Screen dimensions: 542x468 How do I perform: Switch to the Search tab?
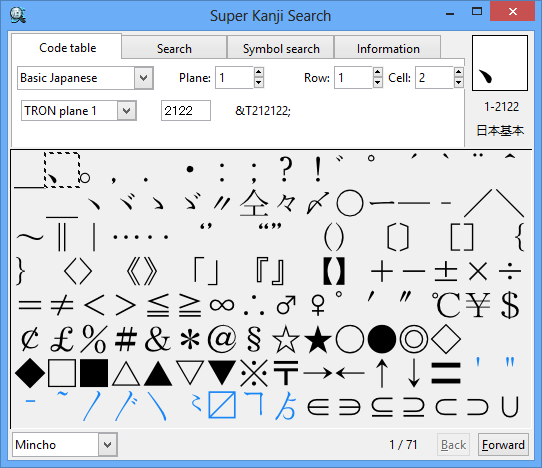(174, 47)
